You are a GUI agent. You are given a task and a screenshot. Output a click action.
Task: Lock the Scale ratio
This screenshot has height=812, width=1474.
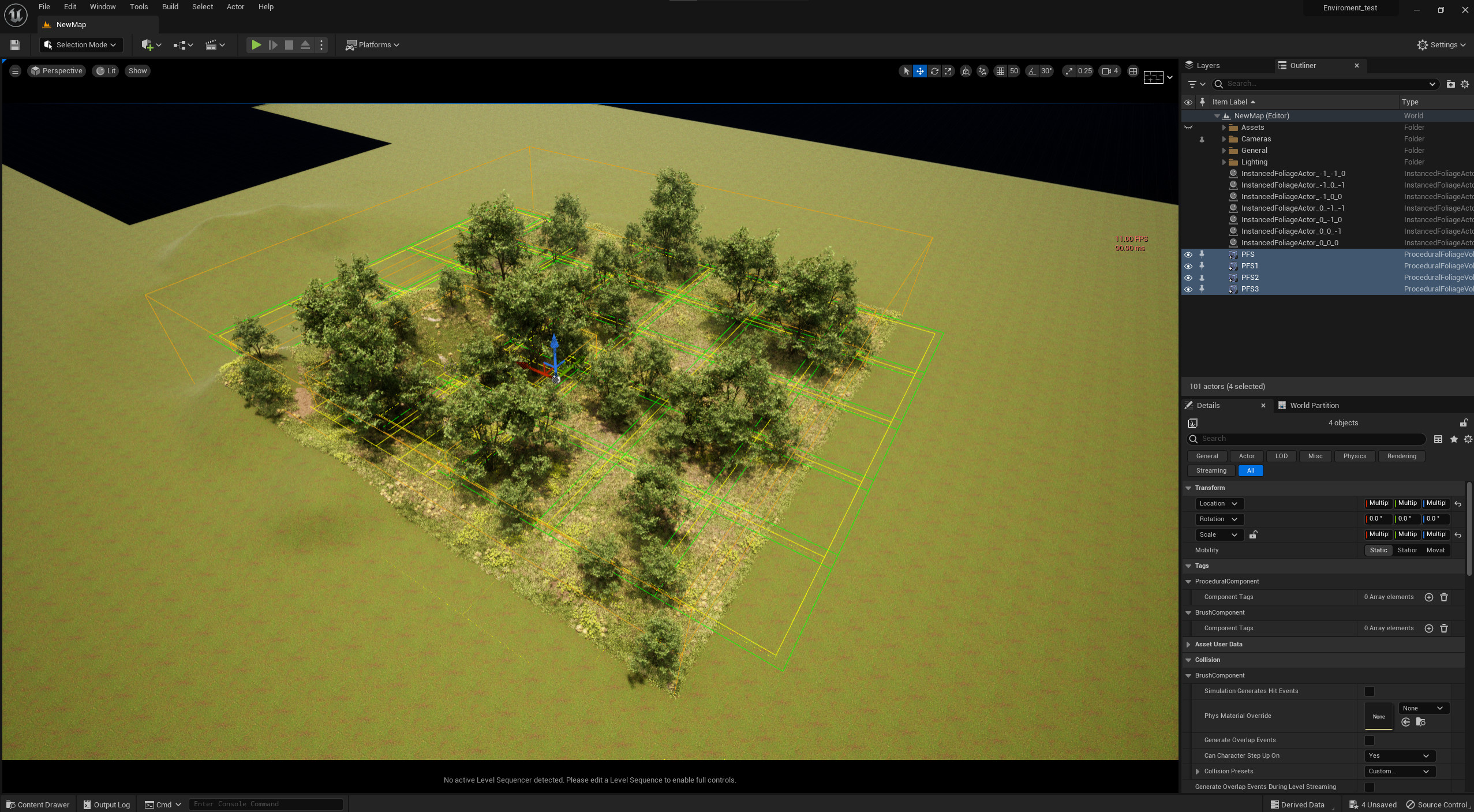click(1253, 535)
